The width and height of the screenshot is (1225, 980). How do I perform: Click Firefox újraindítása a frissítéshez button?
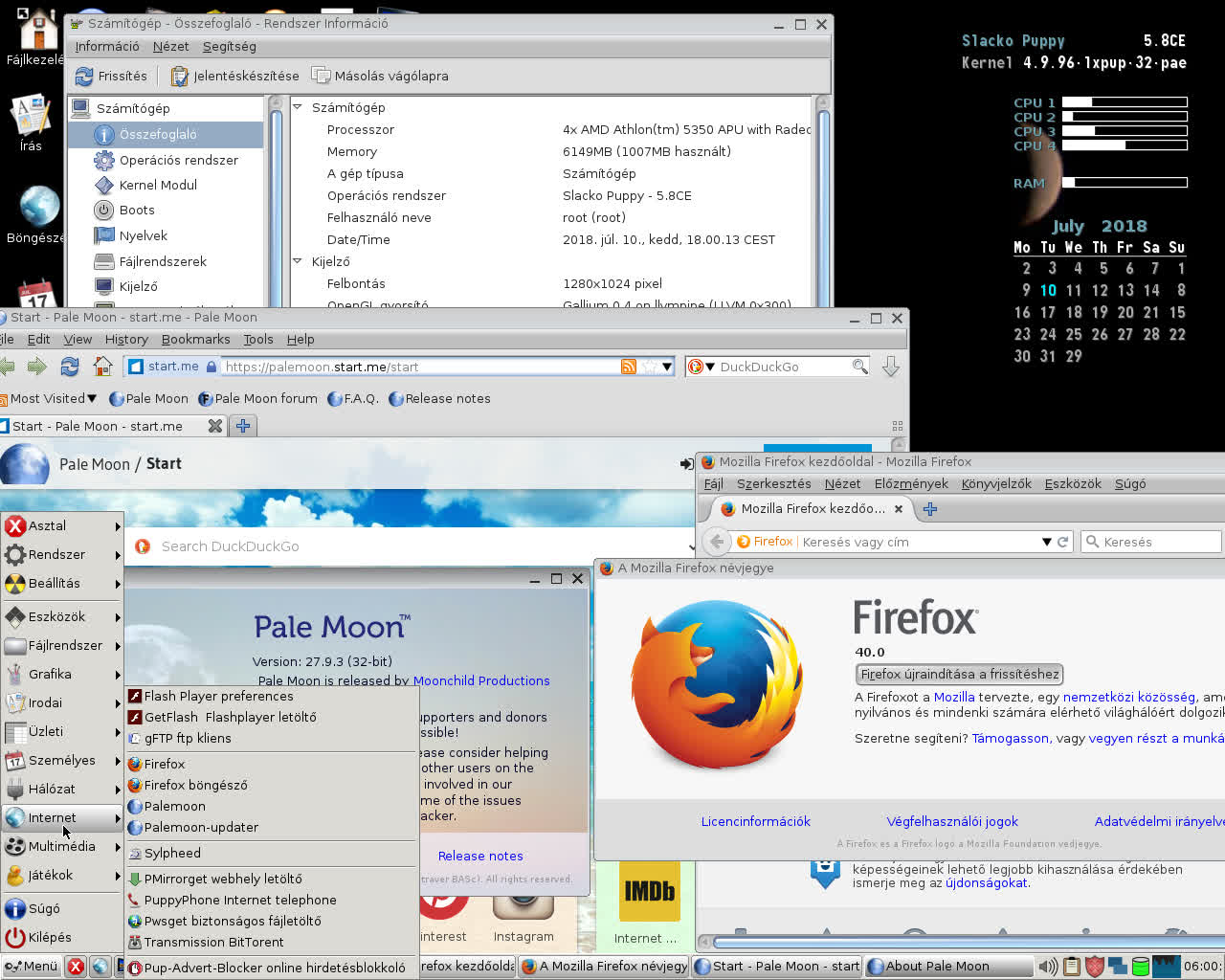[x=959, y=674]
